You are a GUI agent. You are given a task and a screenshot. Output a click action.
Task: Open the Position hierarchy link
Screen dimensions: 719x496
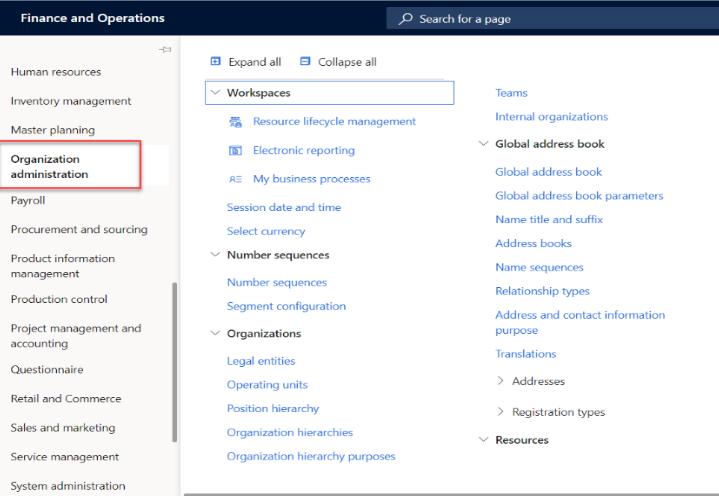click(x=273, y=409)
